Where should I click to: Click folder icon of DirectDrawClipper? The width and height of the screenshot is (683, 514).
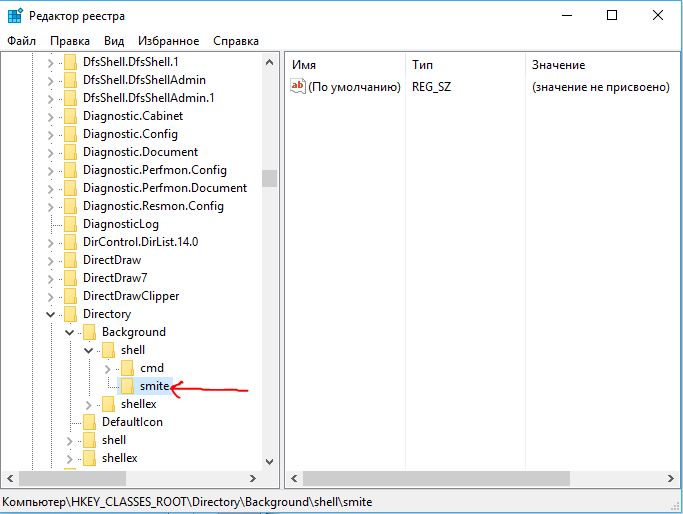click(x=71, y=296)
